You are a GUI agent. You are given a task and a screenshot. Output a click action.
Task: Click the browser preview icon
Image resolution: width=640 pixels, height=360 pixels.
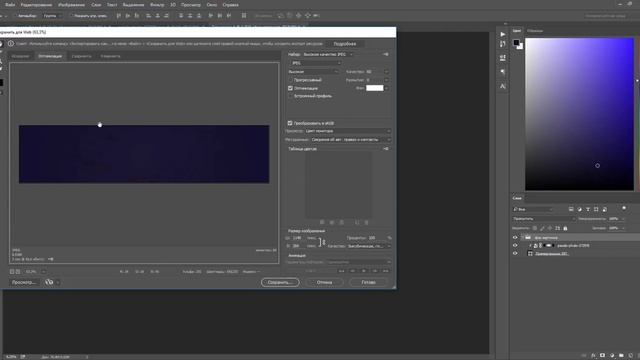point(49,282)
